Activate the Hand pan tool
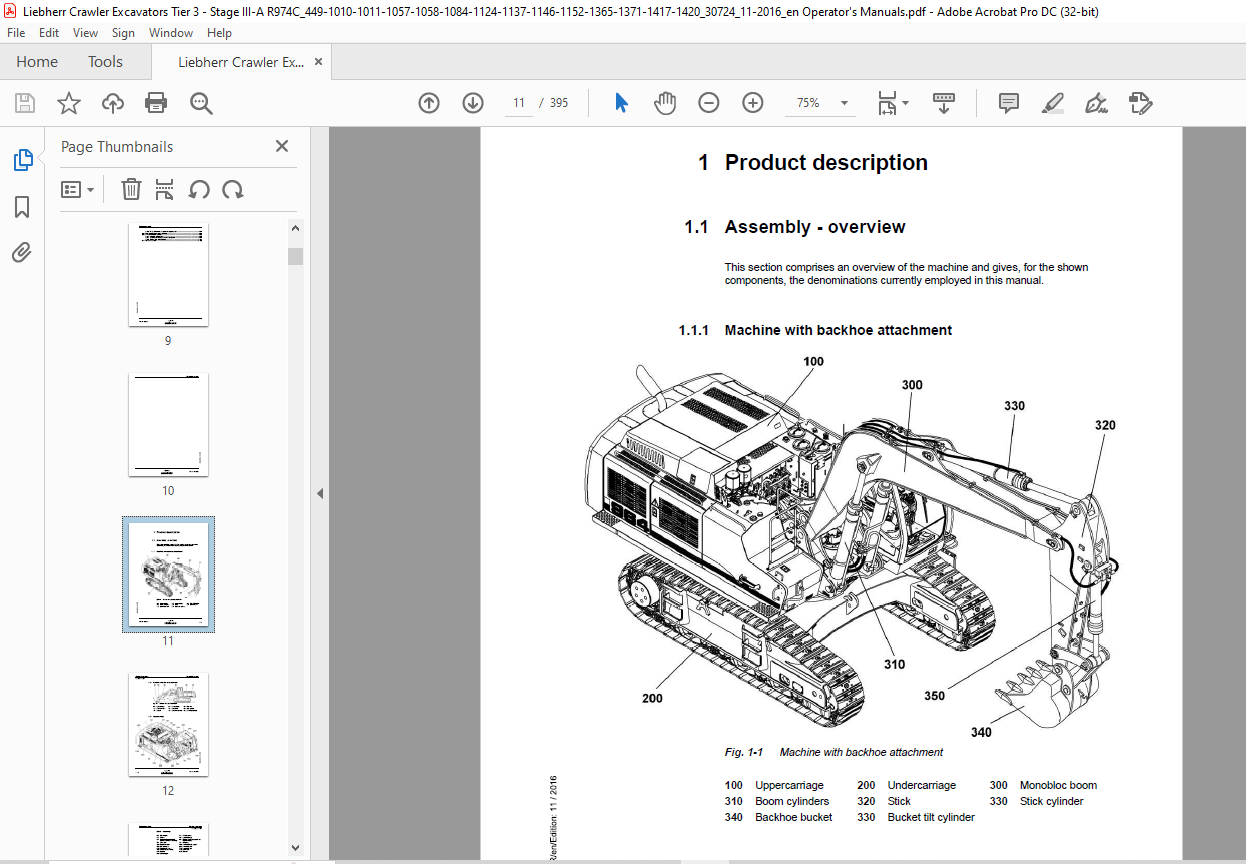1246x864 pixels. coord(665,103)
